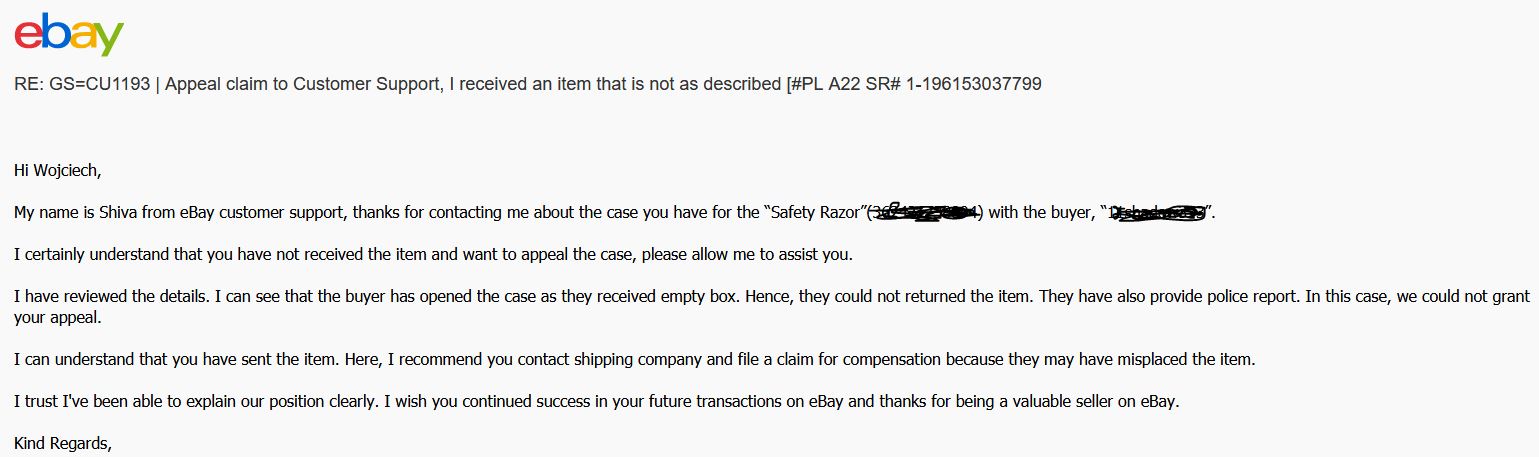Click the 'Kind Regards,' closing line
This screenshot has width=1539, height=457.
tap(62, 443)
